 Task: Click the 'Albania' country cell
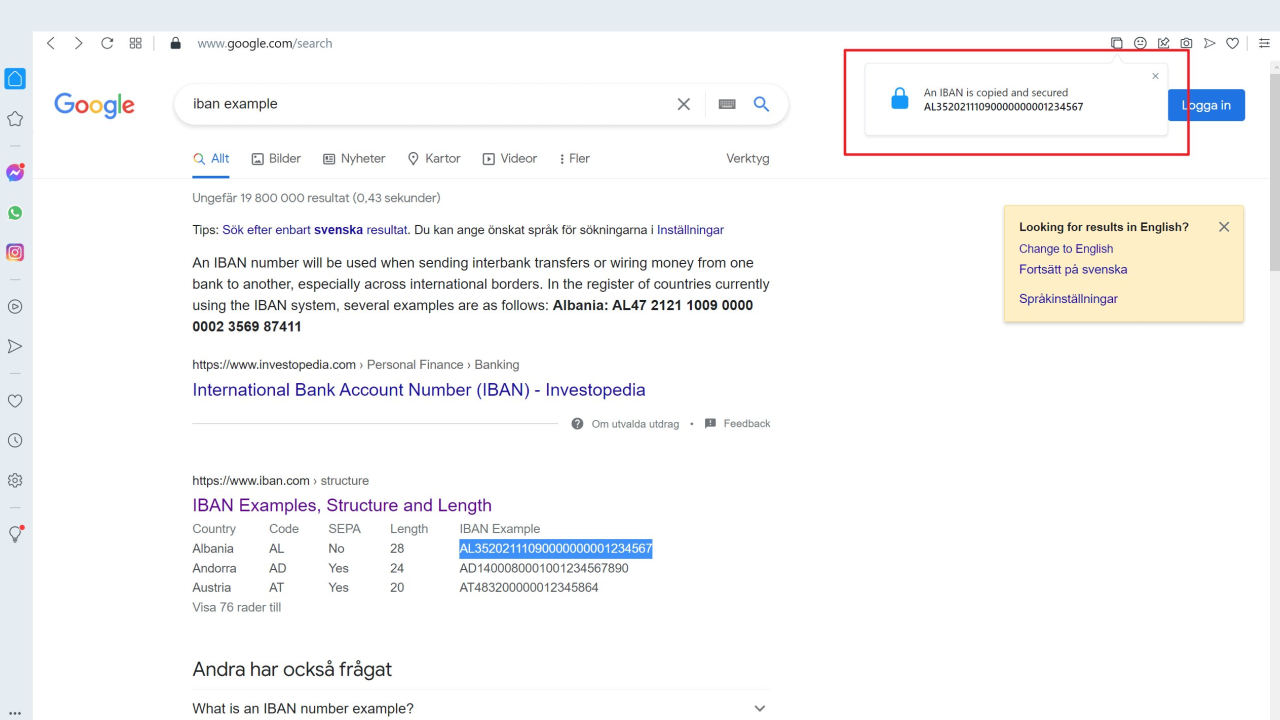pyautogui.click(x=213, y=549)
